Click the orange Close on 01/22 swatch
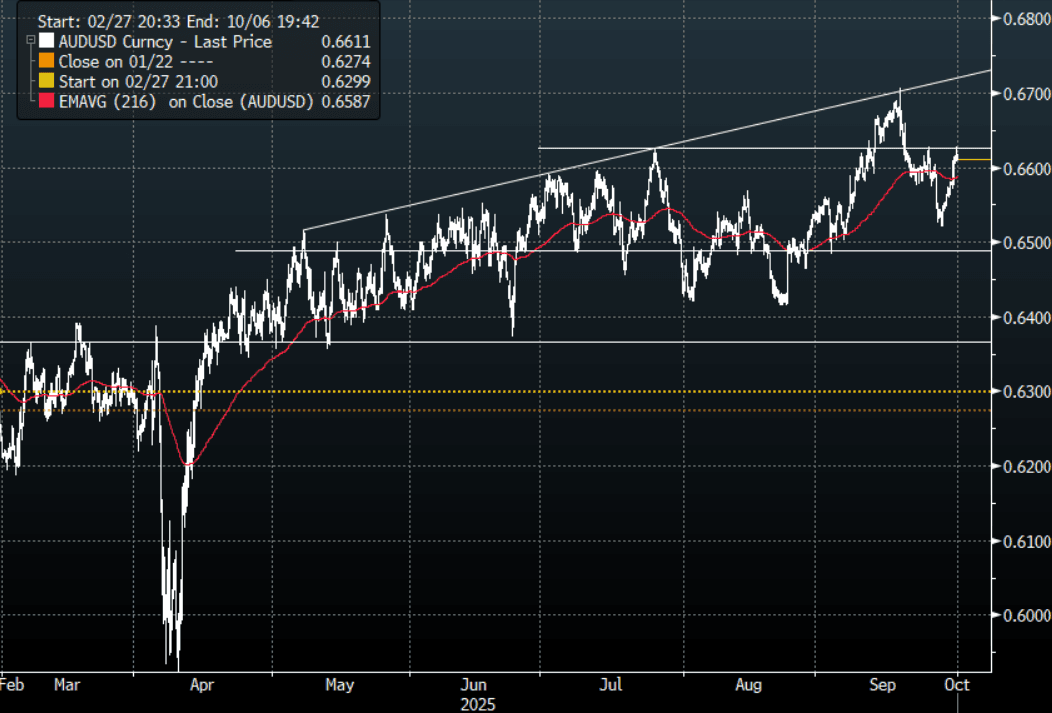This screenshot has height=713, width=1052. tap(45, 61)
